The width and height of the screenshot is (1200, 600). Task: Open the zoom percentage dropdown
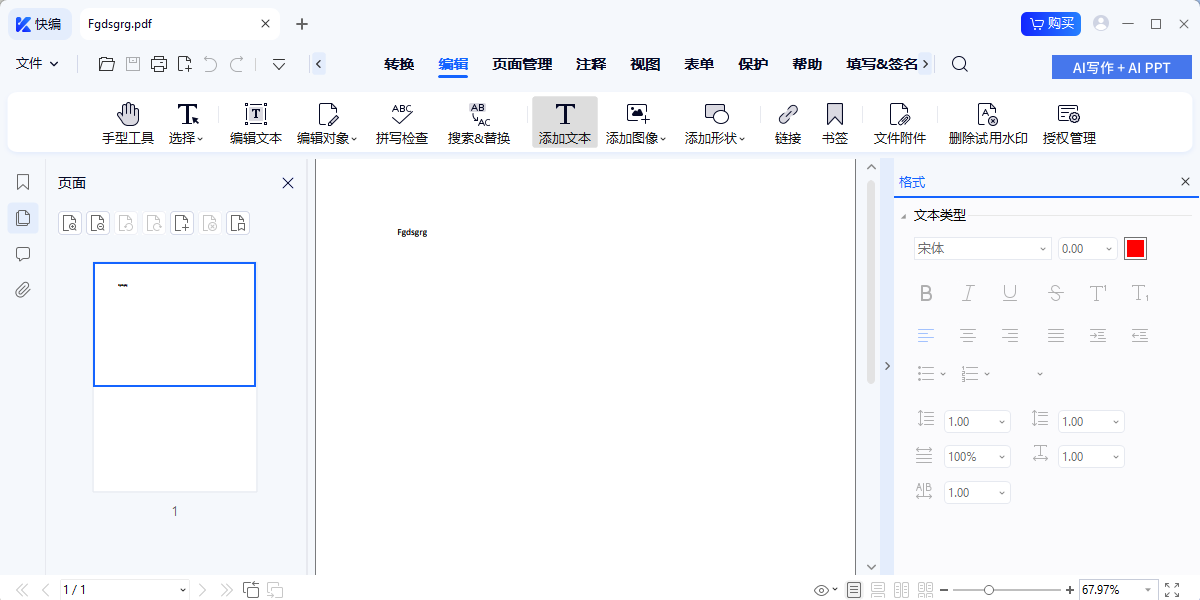[x=1117, y=590]
